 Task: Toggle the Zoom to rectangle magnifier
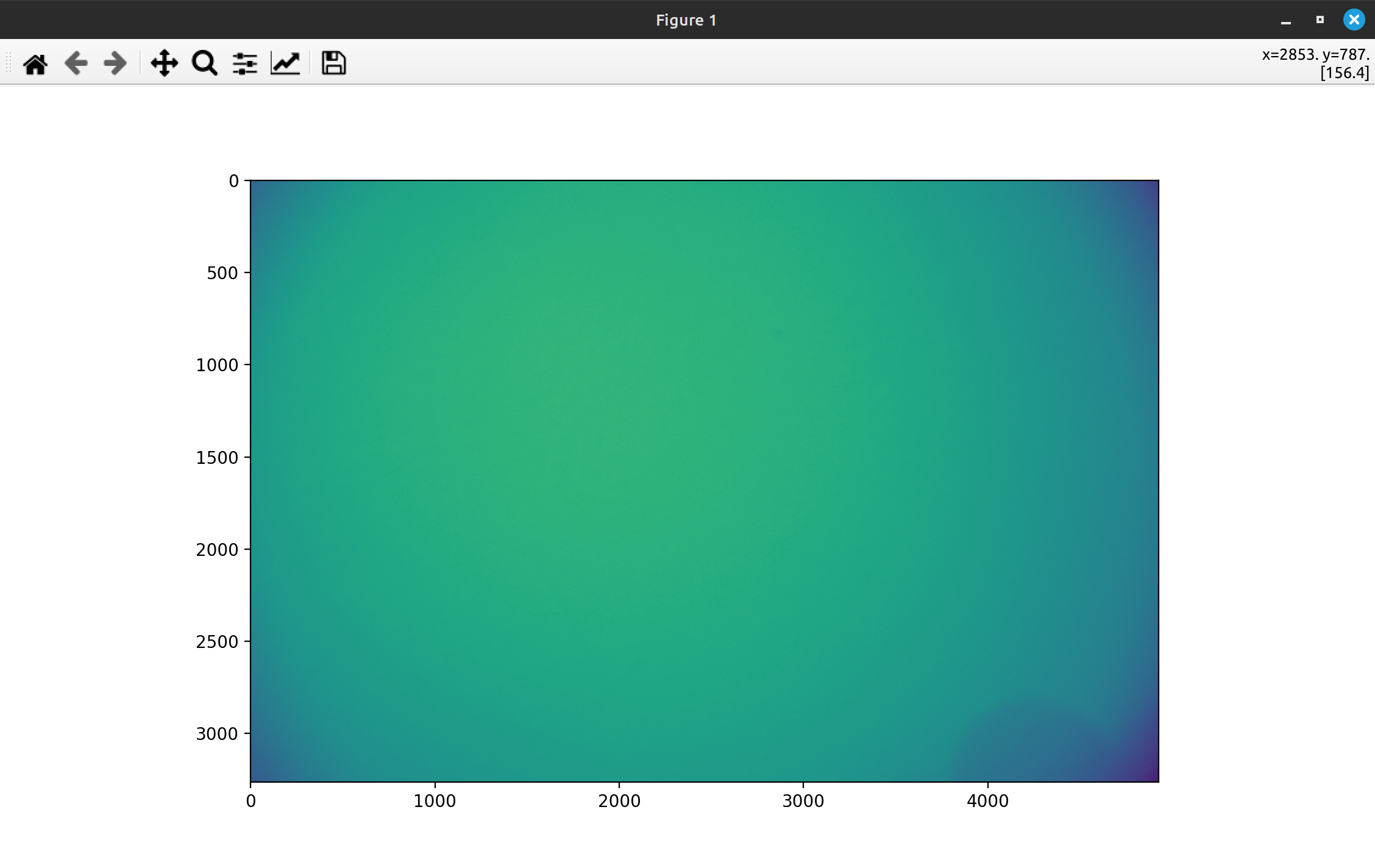pyautogui.click(x=204, y=63)
